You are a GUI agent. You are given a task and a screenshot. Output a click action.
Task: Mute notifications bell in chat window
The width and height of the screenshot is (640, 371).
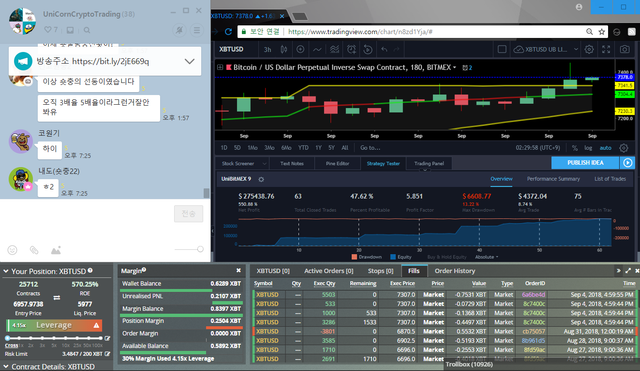(x=179, y=30)
